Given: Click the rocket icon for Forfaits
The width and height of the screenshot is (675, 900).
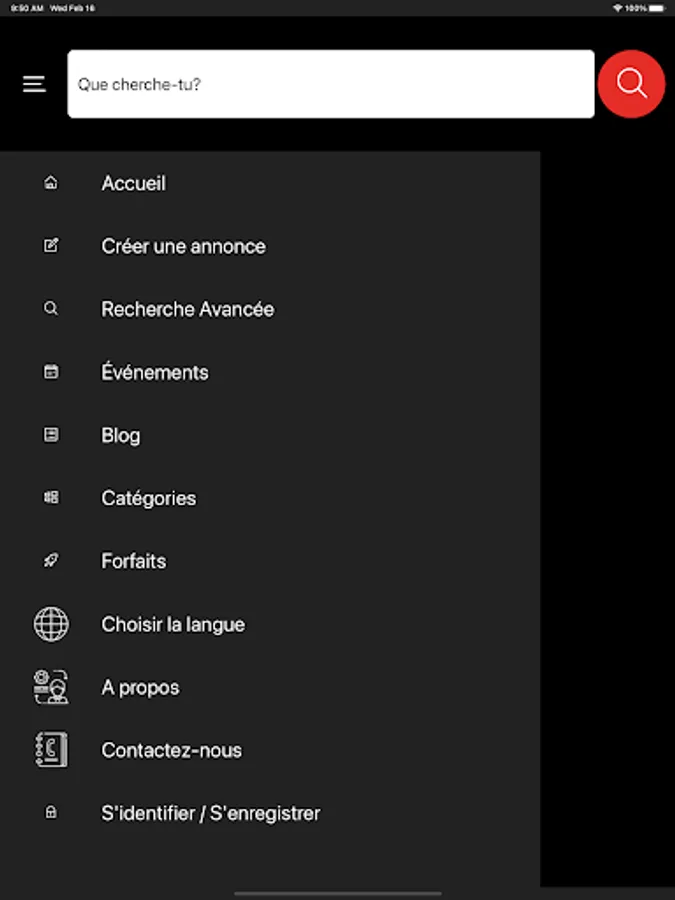Looking at the screenshot, I should click(x=51, y=561).
